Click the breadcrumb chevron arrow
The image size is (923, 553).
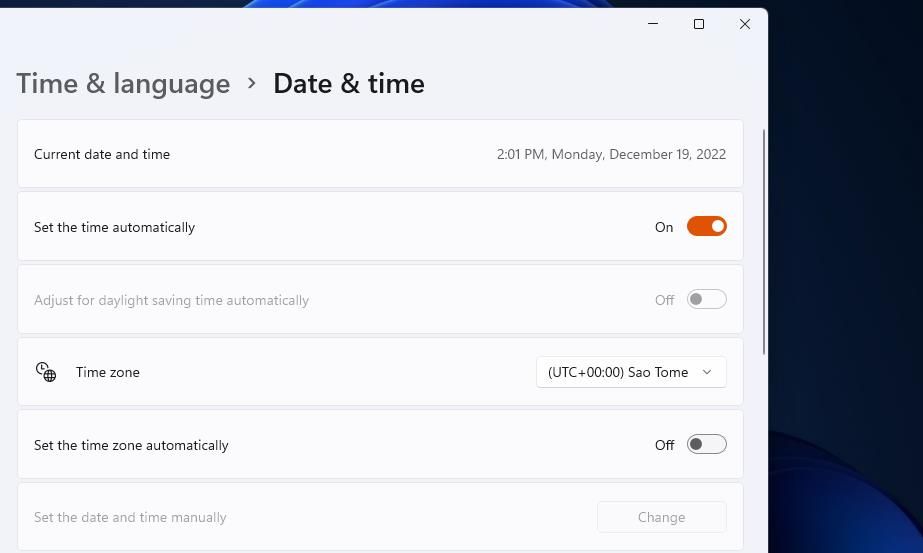point(252,83)
